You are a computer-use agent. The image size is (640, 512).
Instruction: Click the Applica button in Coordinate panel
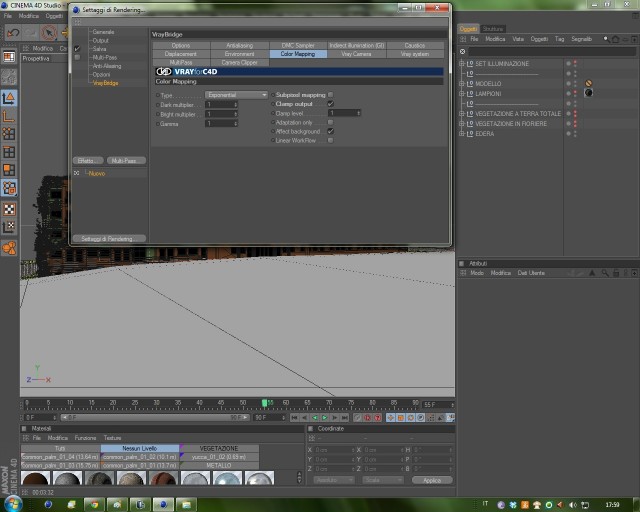[432, 480]
